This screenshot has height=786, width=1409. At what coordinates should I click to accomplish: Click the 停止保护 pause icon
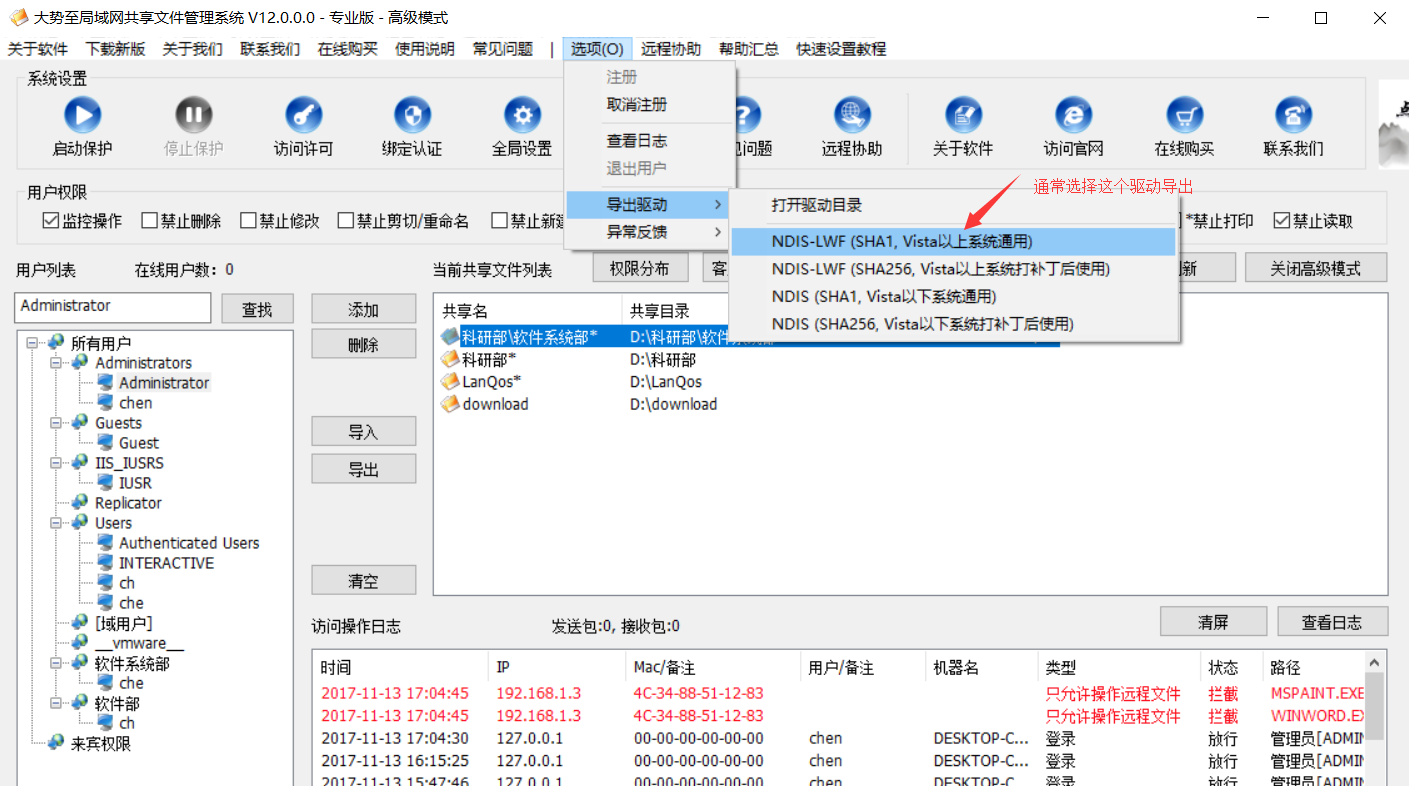tap(193, 116)
